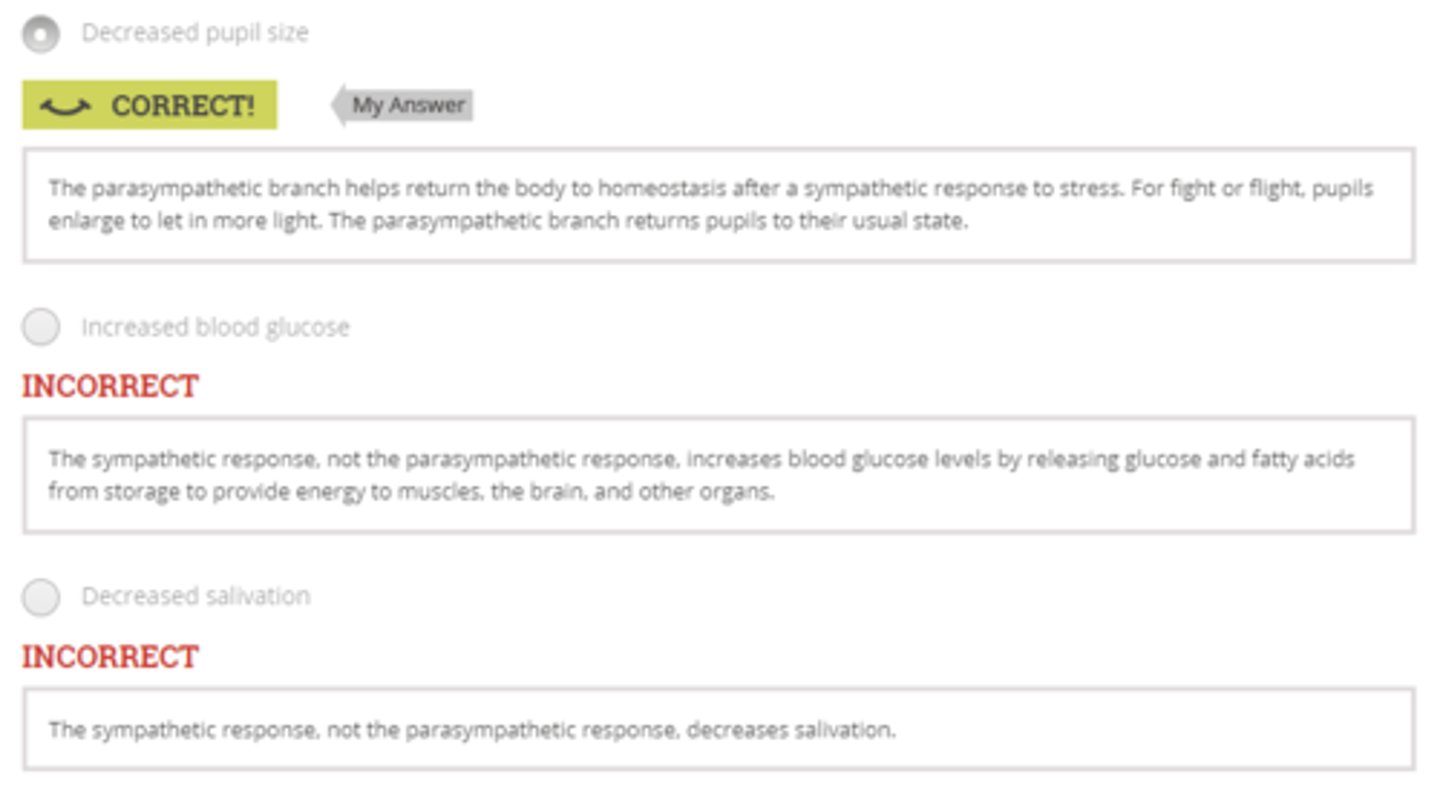This screenshot has height=797, width=1440.
Task: Click empty space inside the salivation explanation box
Action: click(x=1150, y=730)
